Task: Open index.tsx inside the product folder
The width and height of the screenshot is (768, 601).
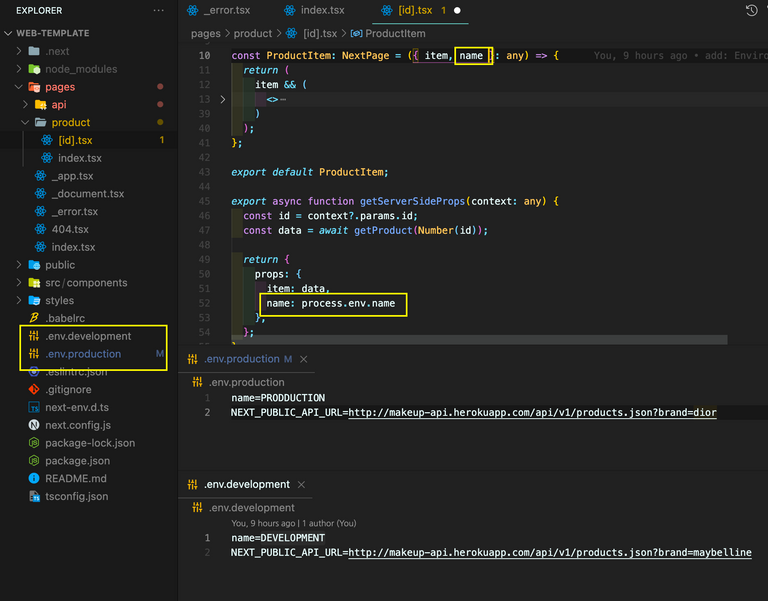Action: pos(80,158)
